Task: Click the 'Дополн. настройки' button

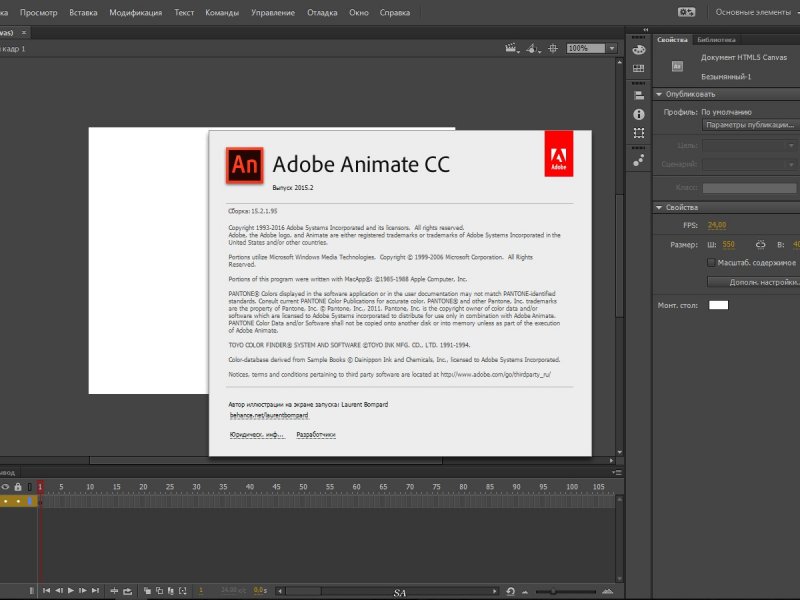Action: coord(754,282)
